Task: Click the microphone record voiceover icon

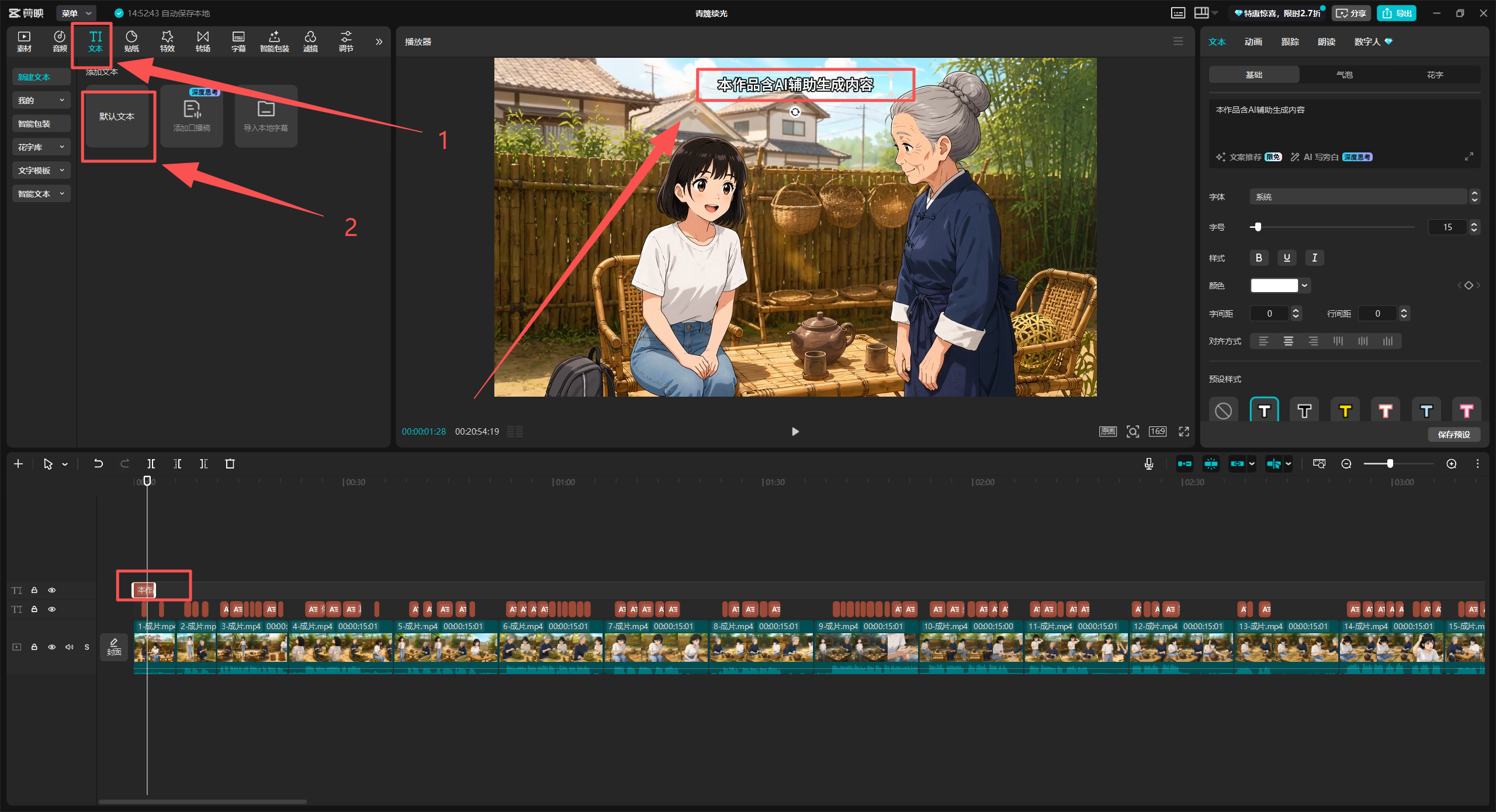Action: [x=1148, y=464]
